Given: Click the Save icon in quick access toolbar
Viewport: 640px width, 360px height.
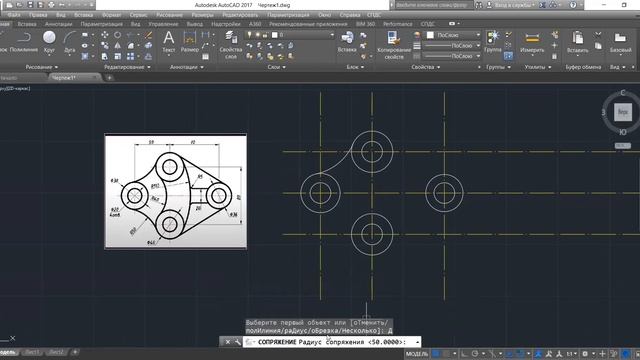Looking at the screenshot, I should [x=30, y=5].
